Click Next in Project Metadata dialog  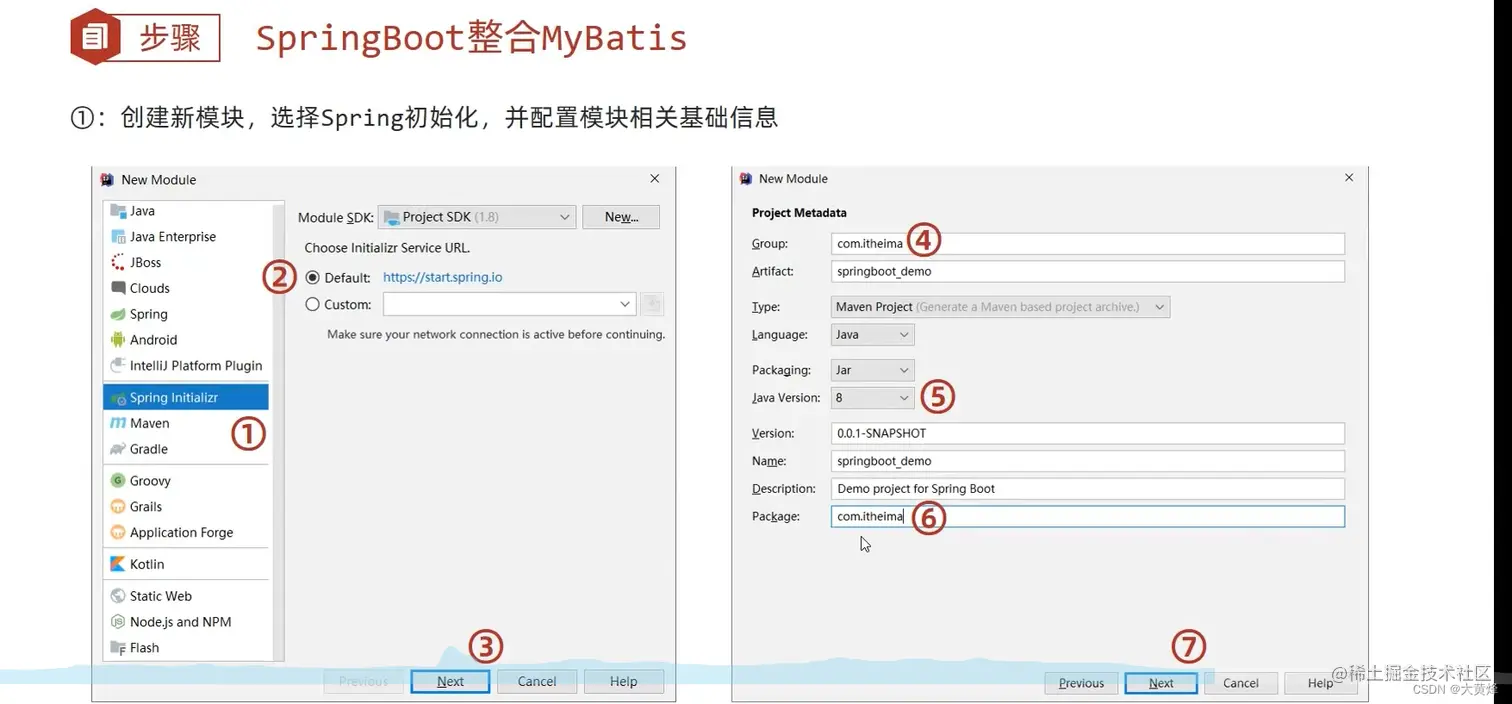tap(1161, 683)
